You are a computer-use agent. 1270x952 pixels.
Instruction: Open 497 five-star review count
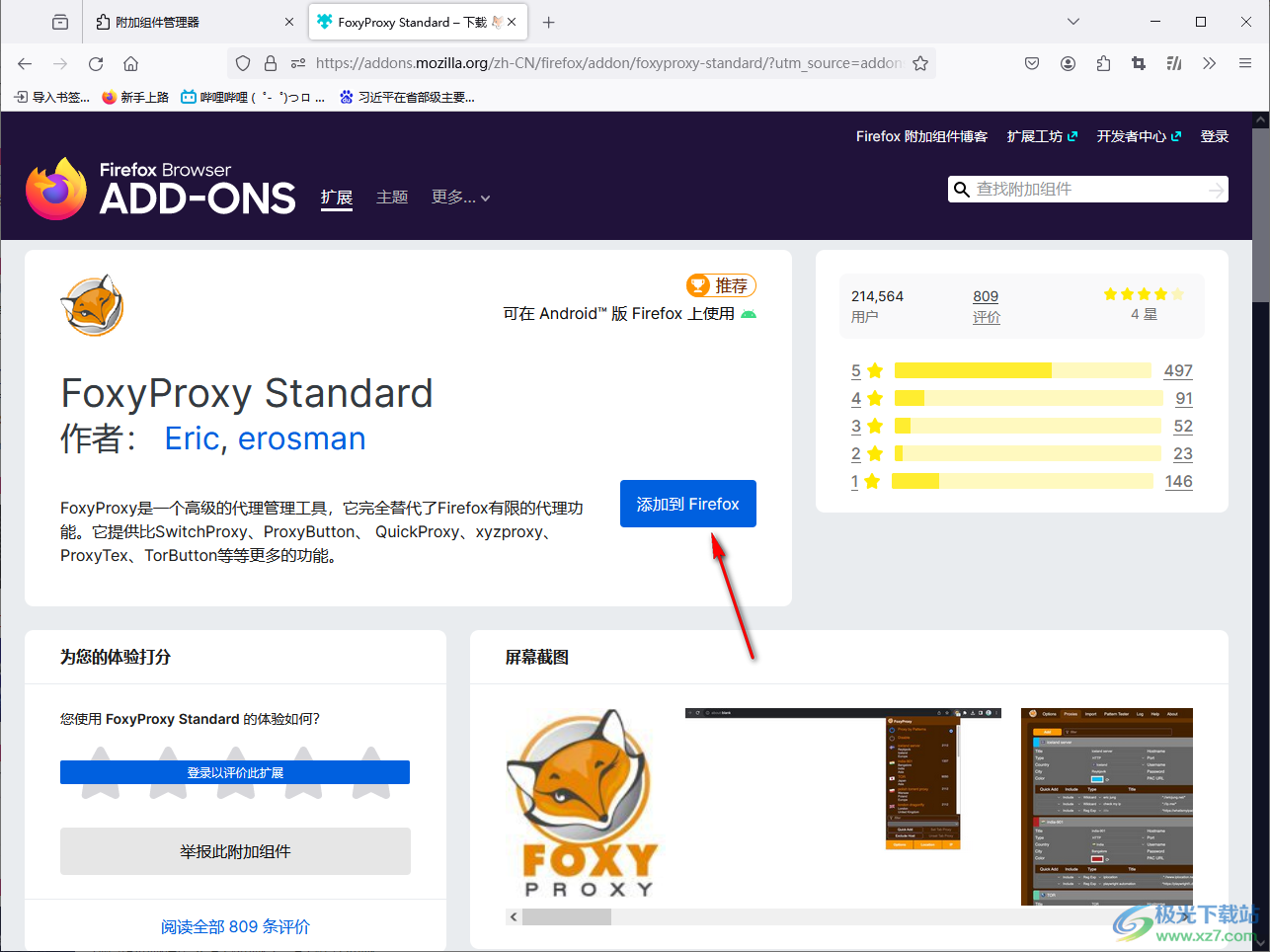(1178, 370)
